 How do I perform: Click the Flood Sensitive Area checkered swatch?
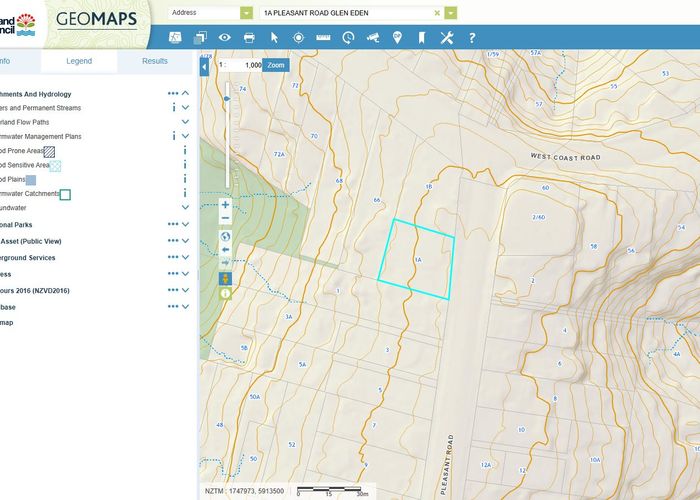point(55,166)
